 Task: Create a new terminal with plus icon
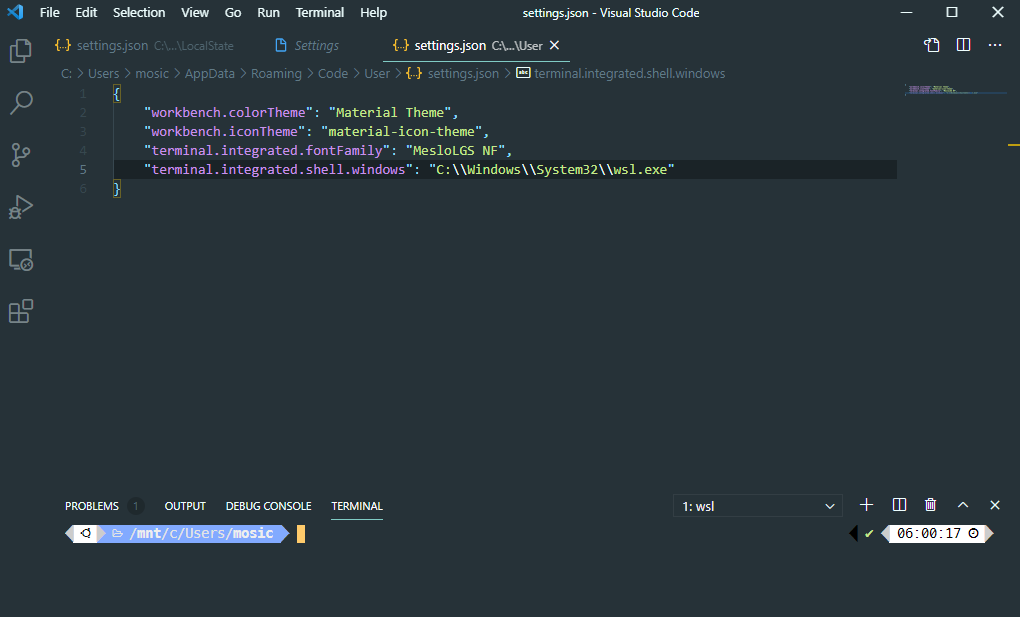click(866, 505)
